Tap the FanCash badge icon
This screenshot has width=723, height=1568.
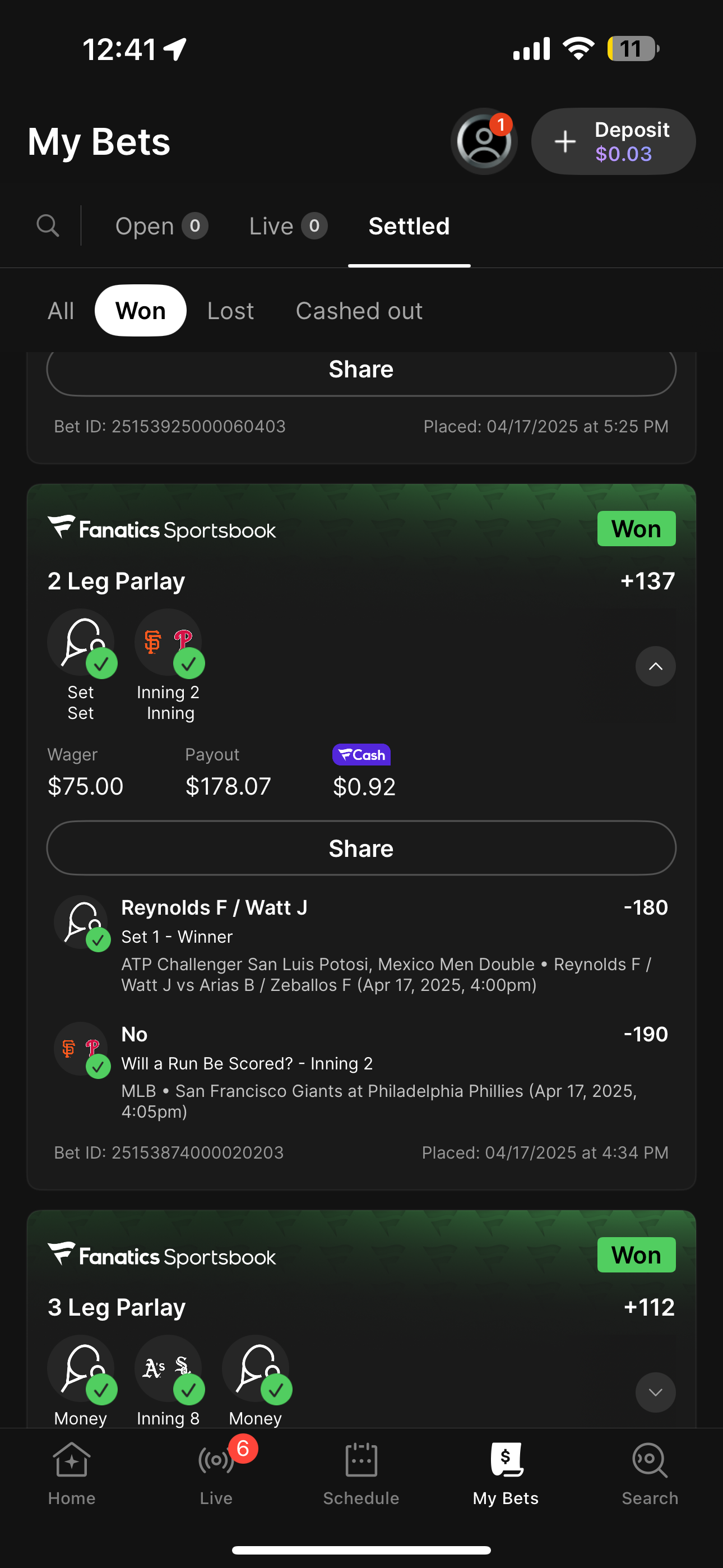361,755
